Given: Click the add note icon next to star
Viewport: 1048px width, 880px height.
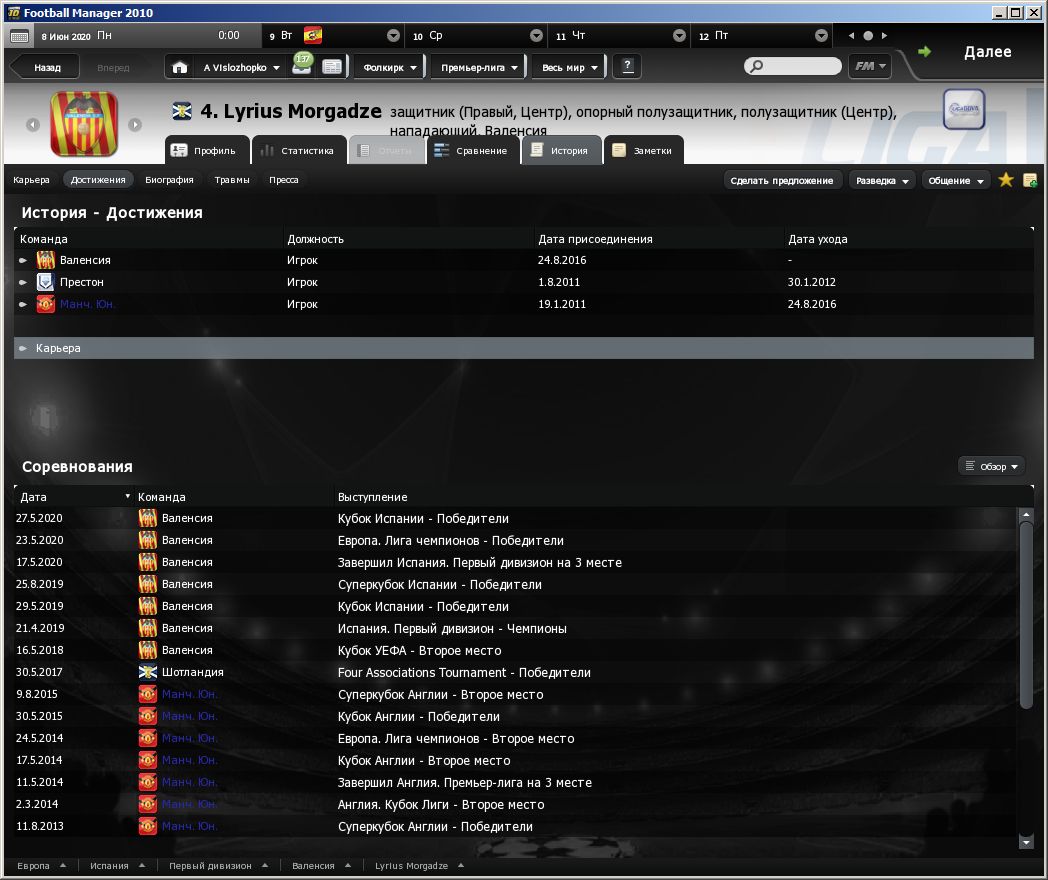Looking at the screenshot, I should pos(1029,180).
